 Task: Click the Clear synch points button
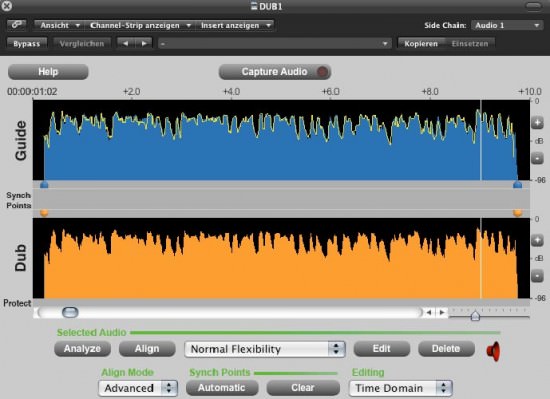coord(303,388)
